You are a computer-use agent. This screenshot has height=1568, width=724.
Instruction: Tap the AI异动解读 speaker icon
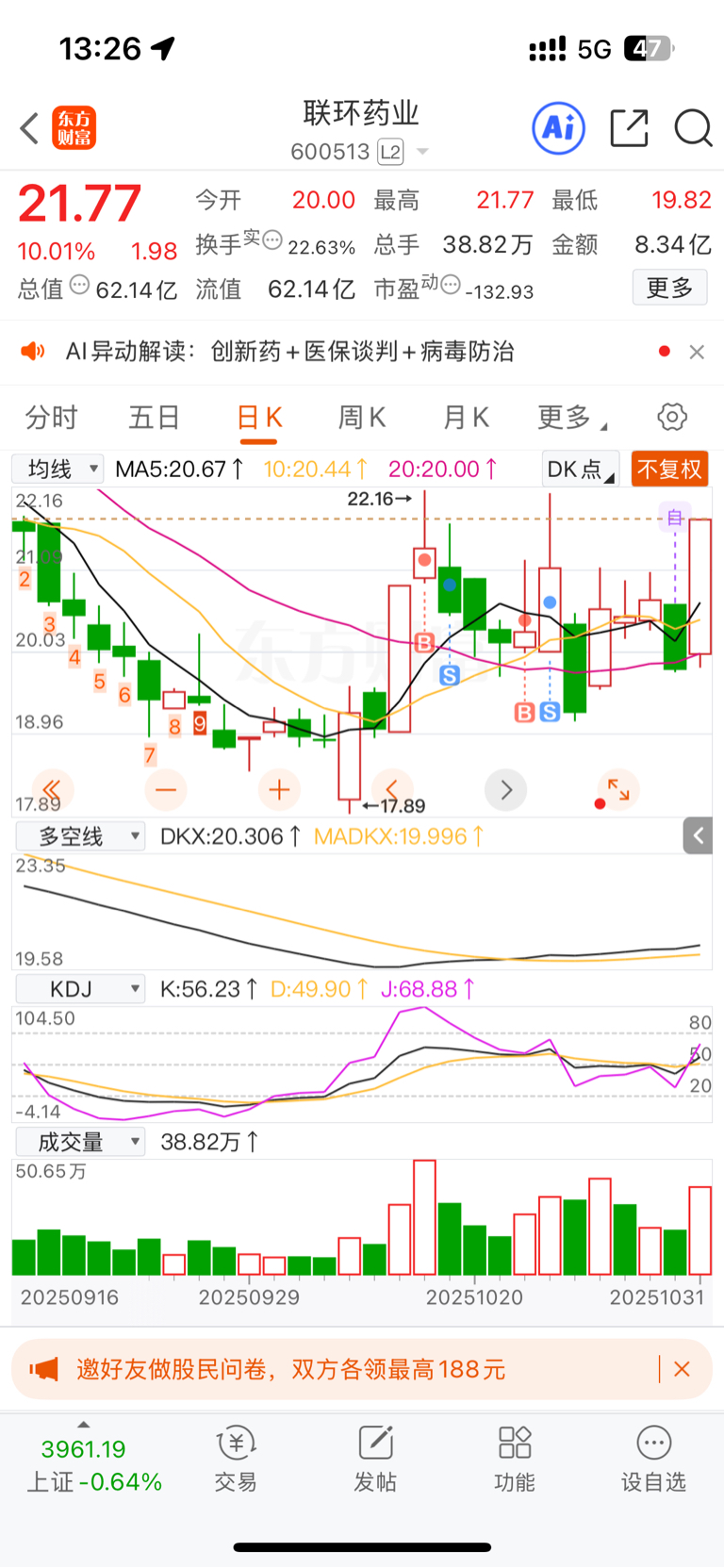point(33,352)
